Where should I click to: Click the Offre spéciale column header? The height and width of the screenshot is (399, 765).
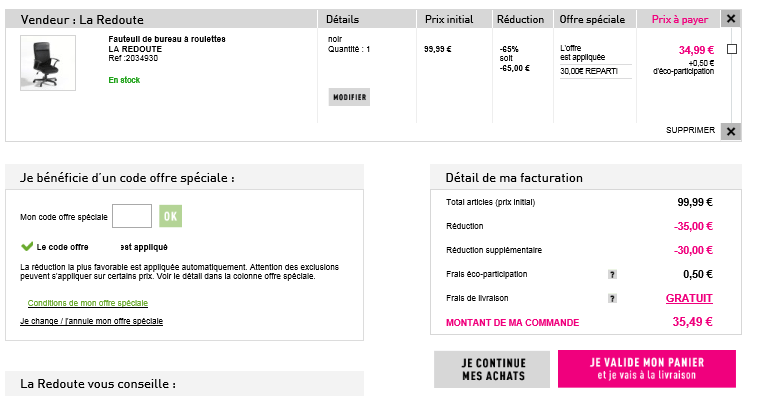pos(592,20)
